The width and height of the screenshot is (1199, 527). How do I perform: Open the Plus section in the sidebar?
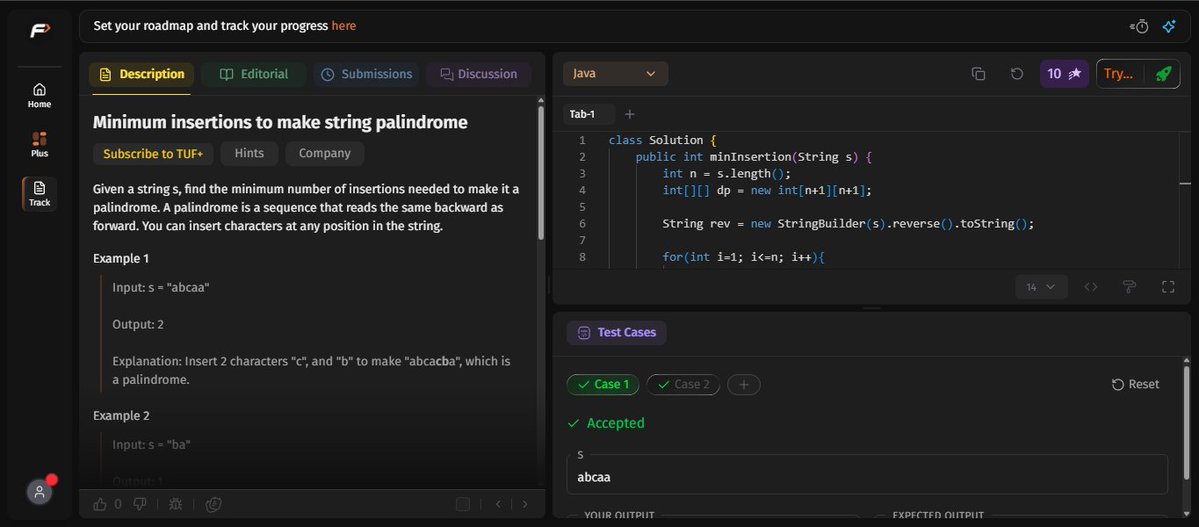(x=40, y=145)
